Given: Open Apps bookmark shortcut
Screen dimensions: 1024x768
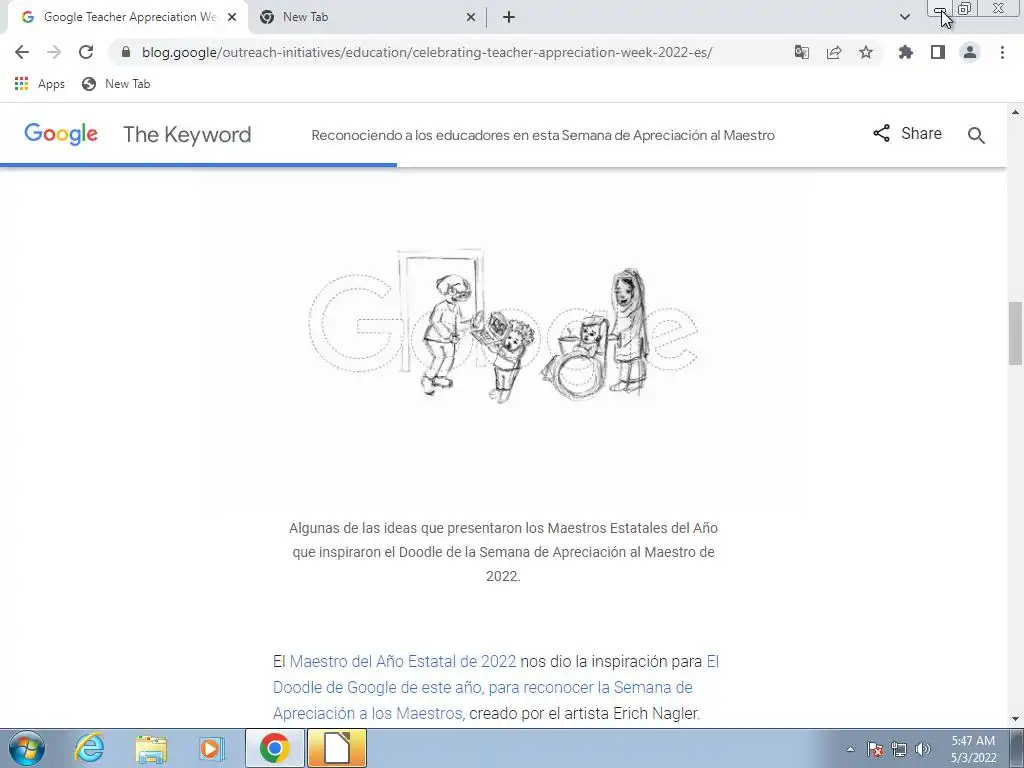Looking at the screenshot, I should (40, 84).
